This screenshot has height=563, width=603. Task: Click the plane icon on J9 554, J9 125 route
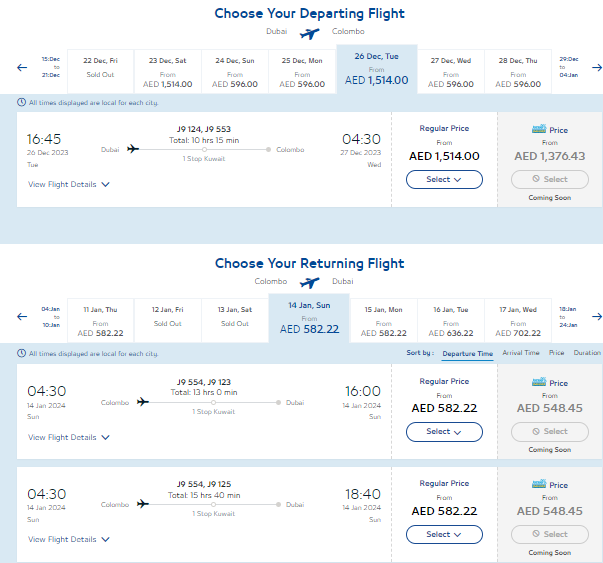[143, 504]
